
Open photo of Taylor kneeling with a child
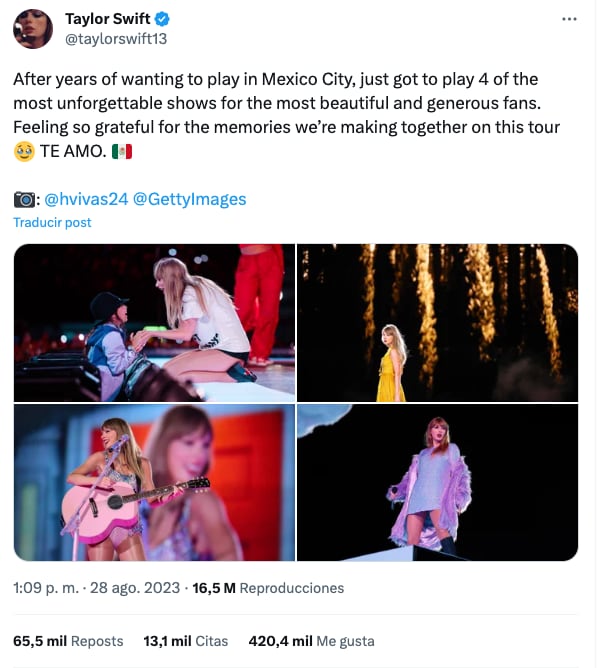click(154, 322)
